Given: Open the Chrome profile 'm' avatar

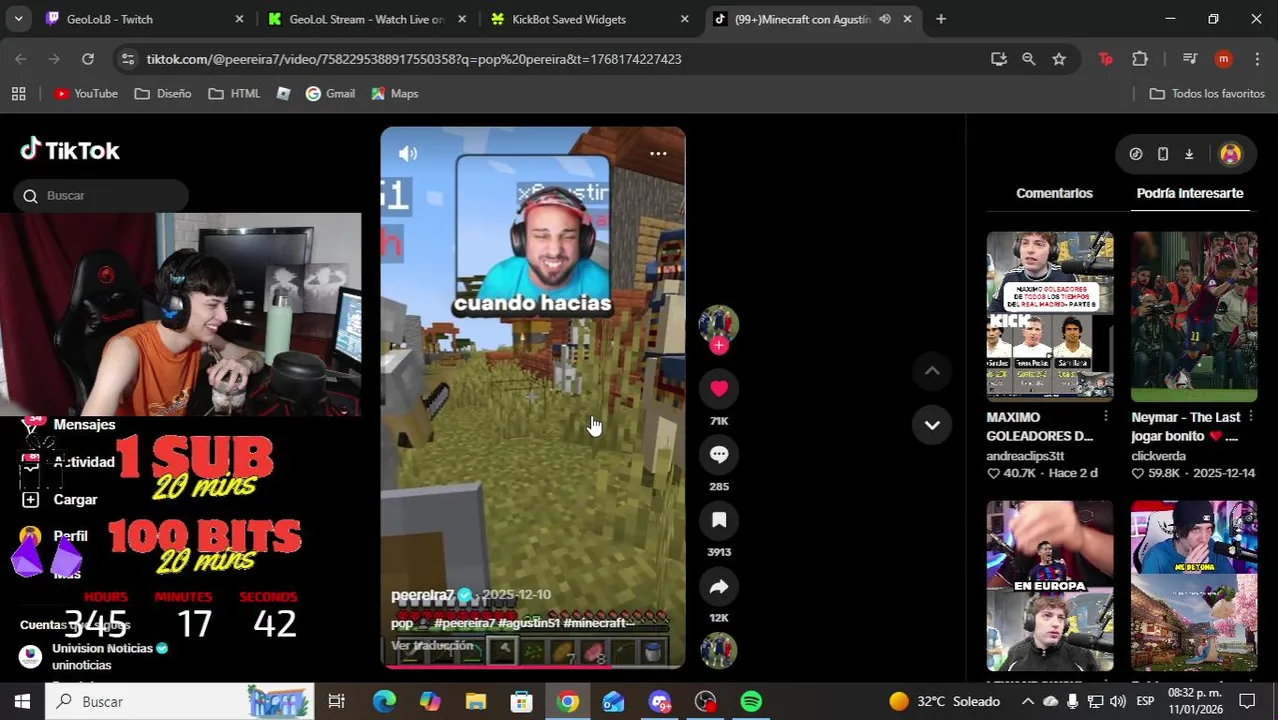Looking at the screenshot, I should click(x=1223, y=59).
